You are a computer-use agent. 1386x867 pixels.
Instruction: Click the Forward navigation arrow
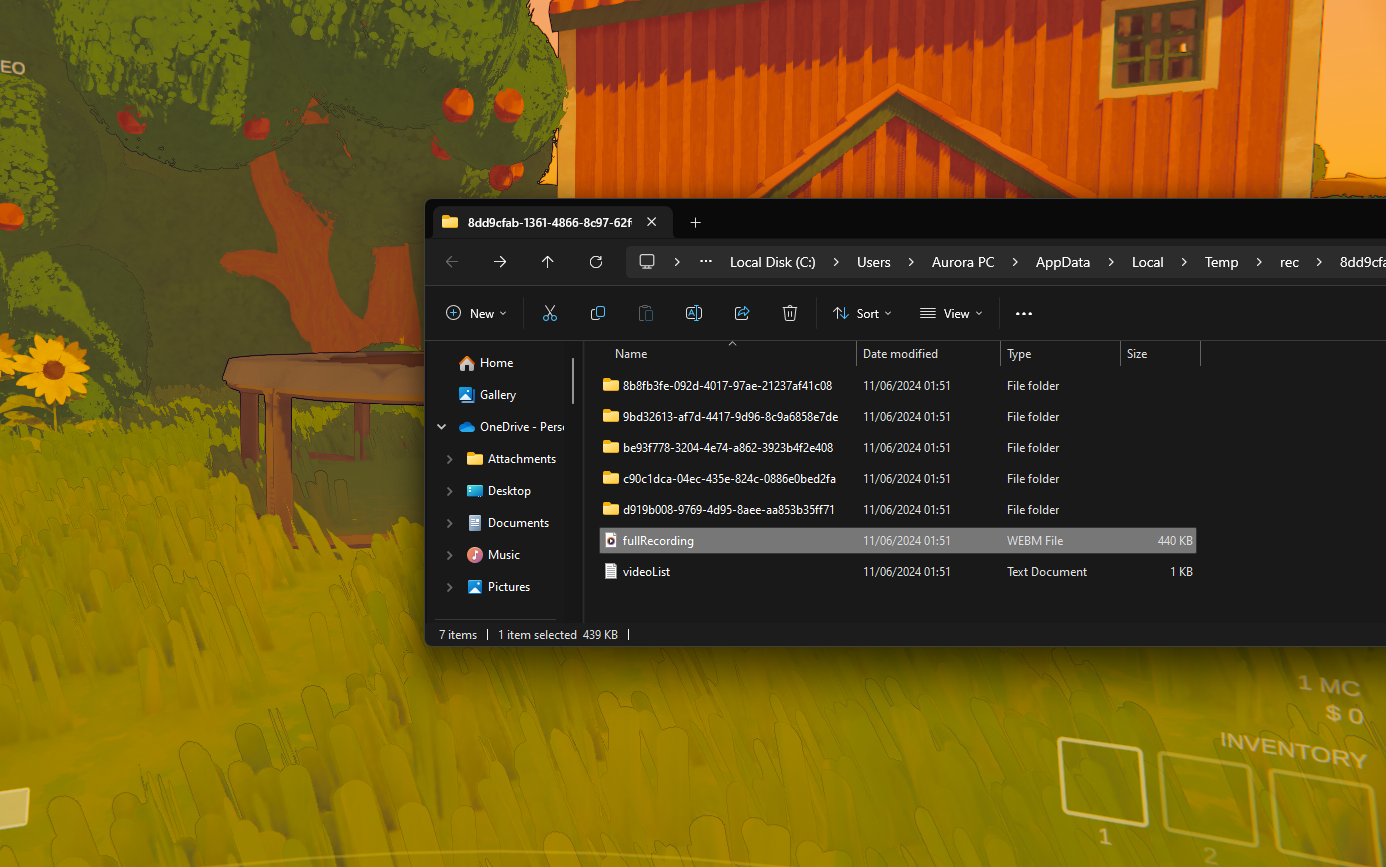click(x=500, y=262)
